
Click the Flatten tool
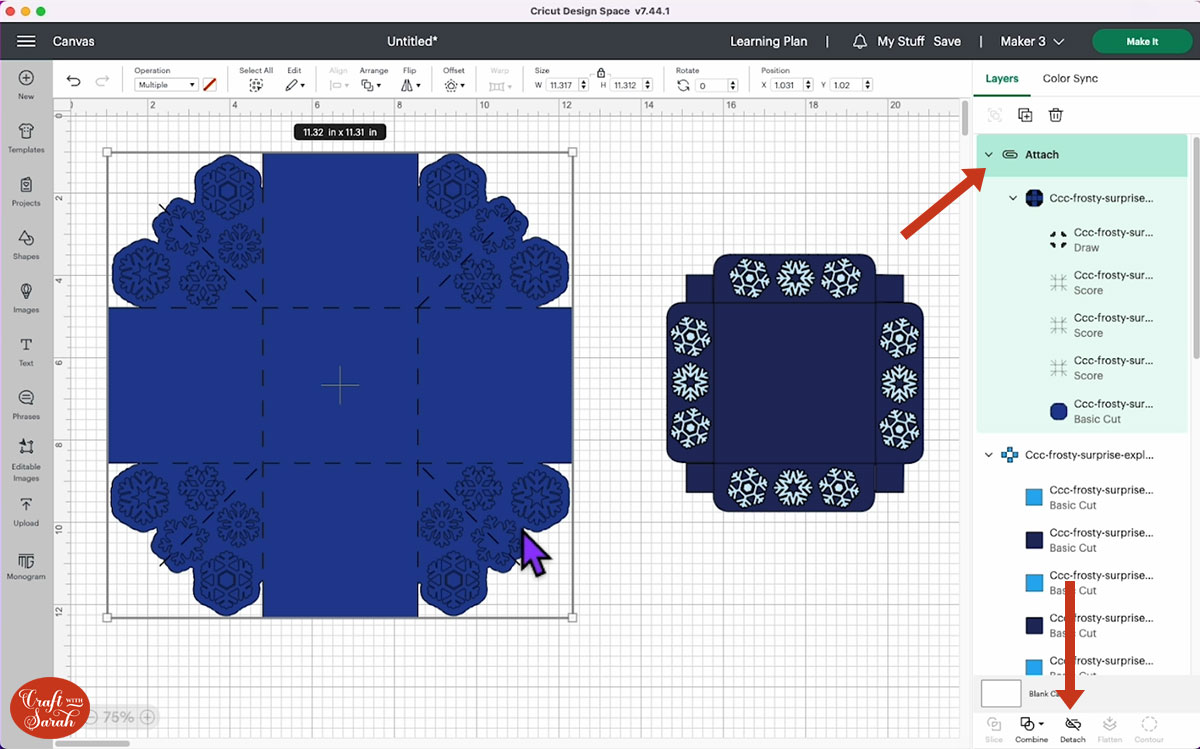pos(1110,729)
